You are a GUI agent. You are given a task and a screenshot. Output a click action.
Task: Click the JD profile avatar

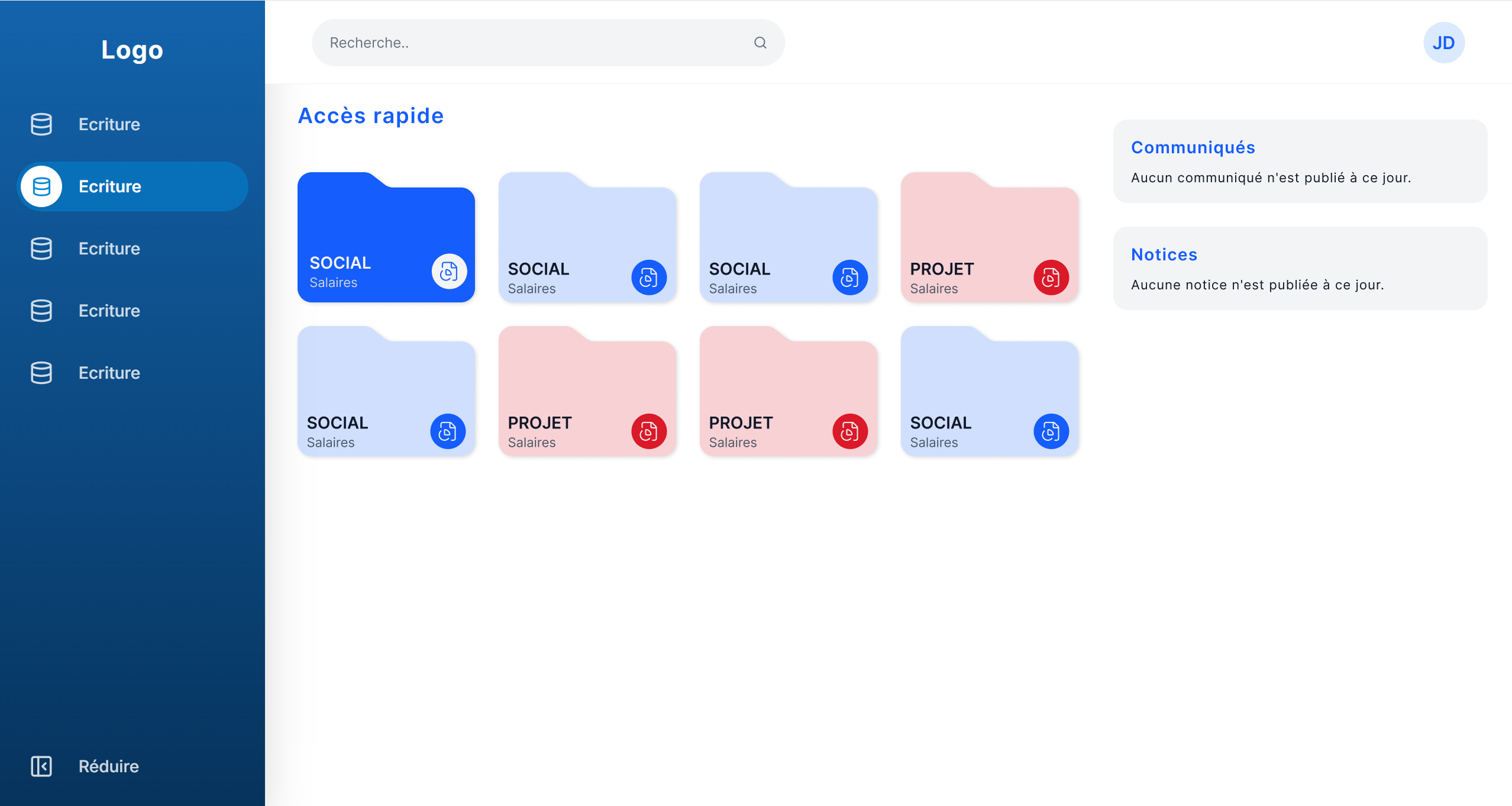tap(1443, 42)
